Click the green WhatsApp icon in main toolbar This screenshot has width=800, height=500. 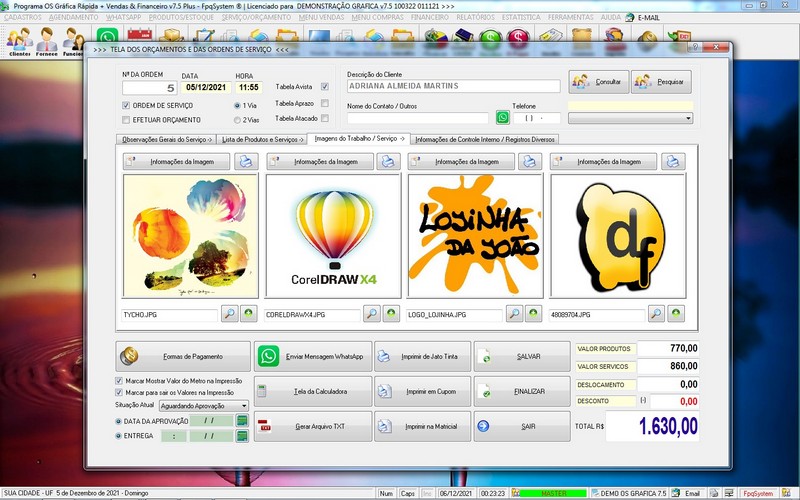[x=108, y=36]
